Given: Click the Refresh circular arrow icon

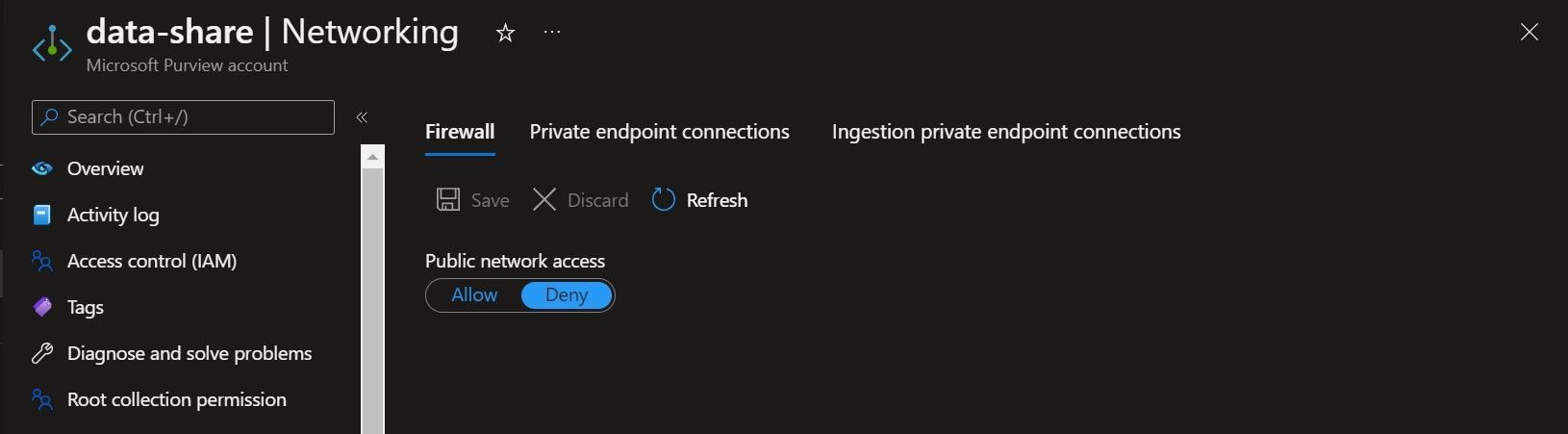Looking at the screenshot, I should 664,200.
